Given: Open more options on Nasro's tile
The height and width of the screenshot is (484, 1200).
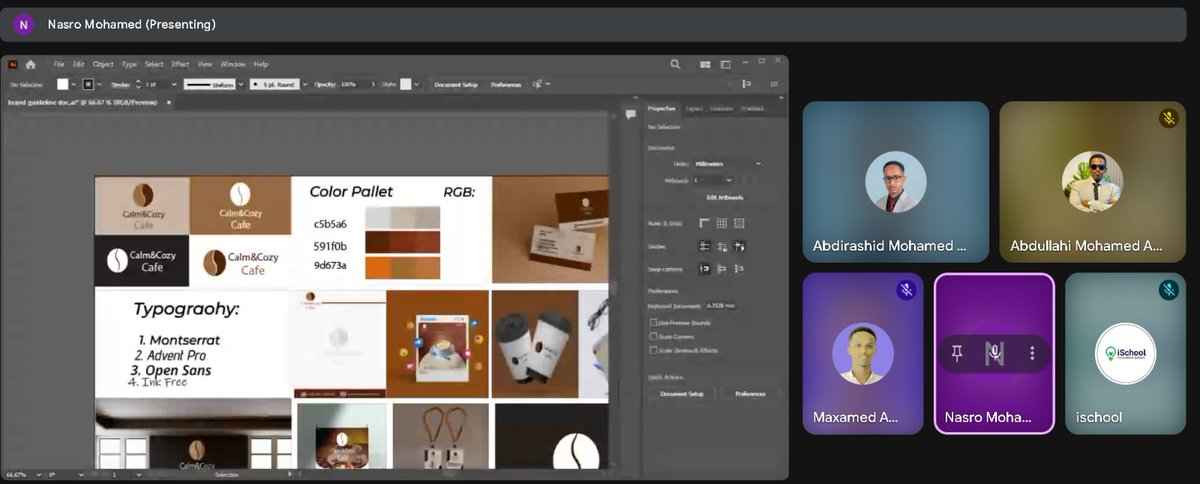Looking at the screenshot, I should point(1032,353).
